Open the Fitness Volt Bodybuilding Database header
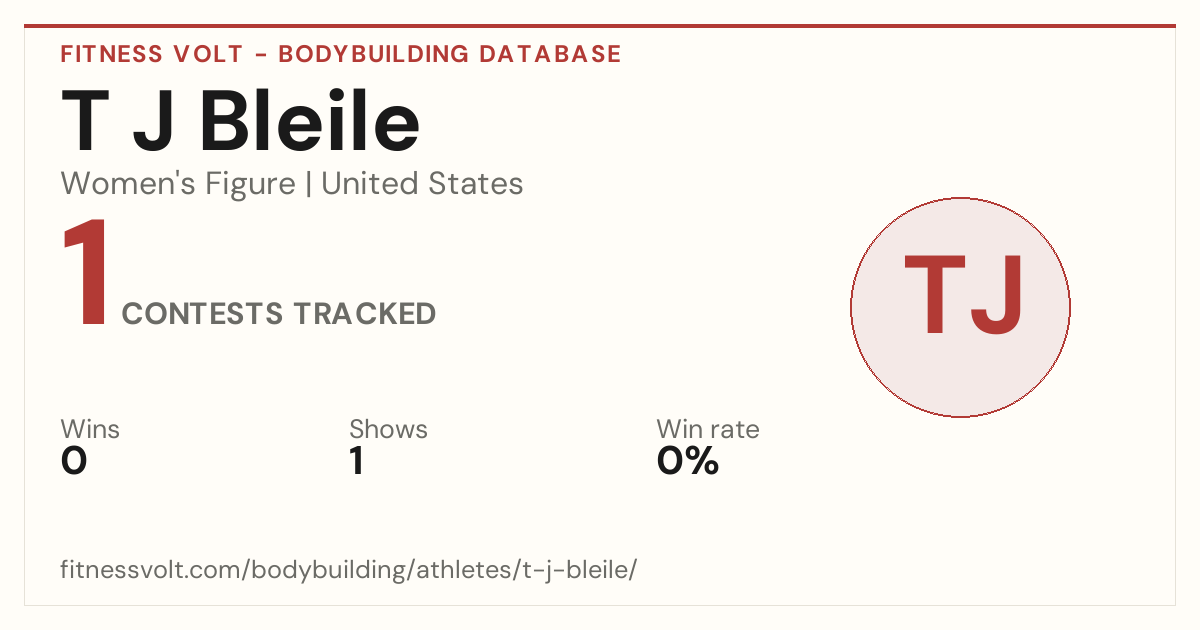1200x630 pixels. coord(341,54)
